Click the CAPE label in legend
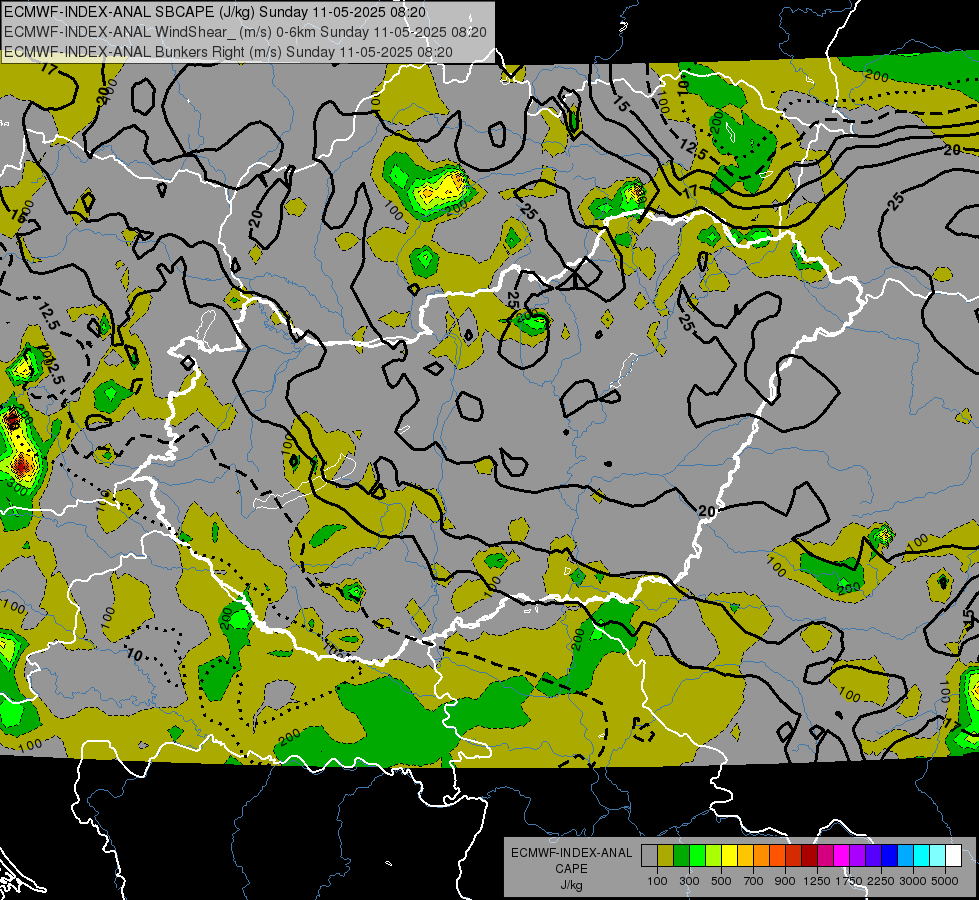 point(571,868)
